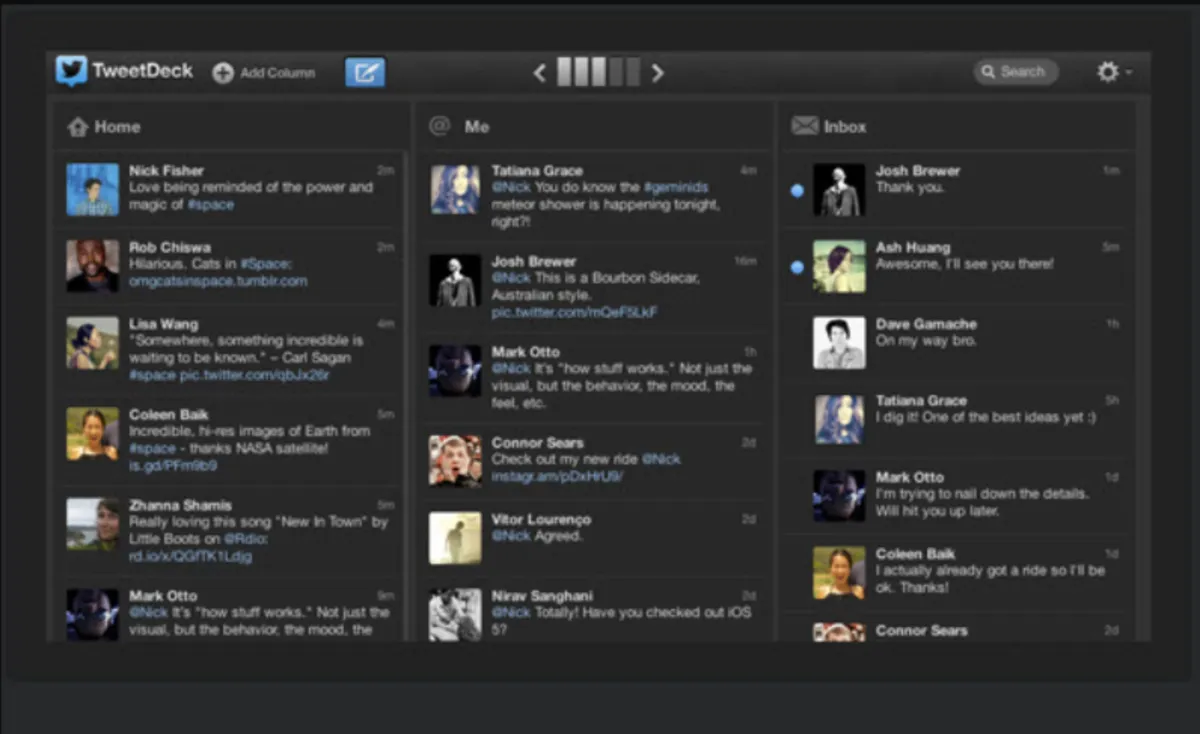The height and width of the screenshot is (734, 1200).
Task: Open Mark Otto's avatar in Inbox
Action: click(x=839, y=496)
